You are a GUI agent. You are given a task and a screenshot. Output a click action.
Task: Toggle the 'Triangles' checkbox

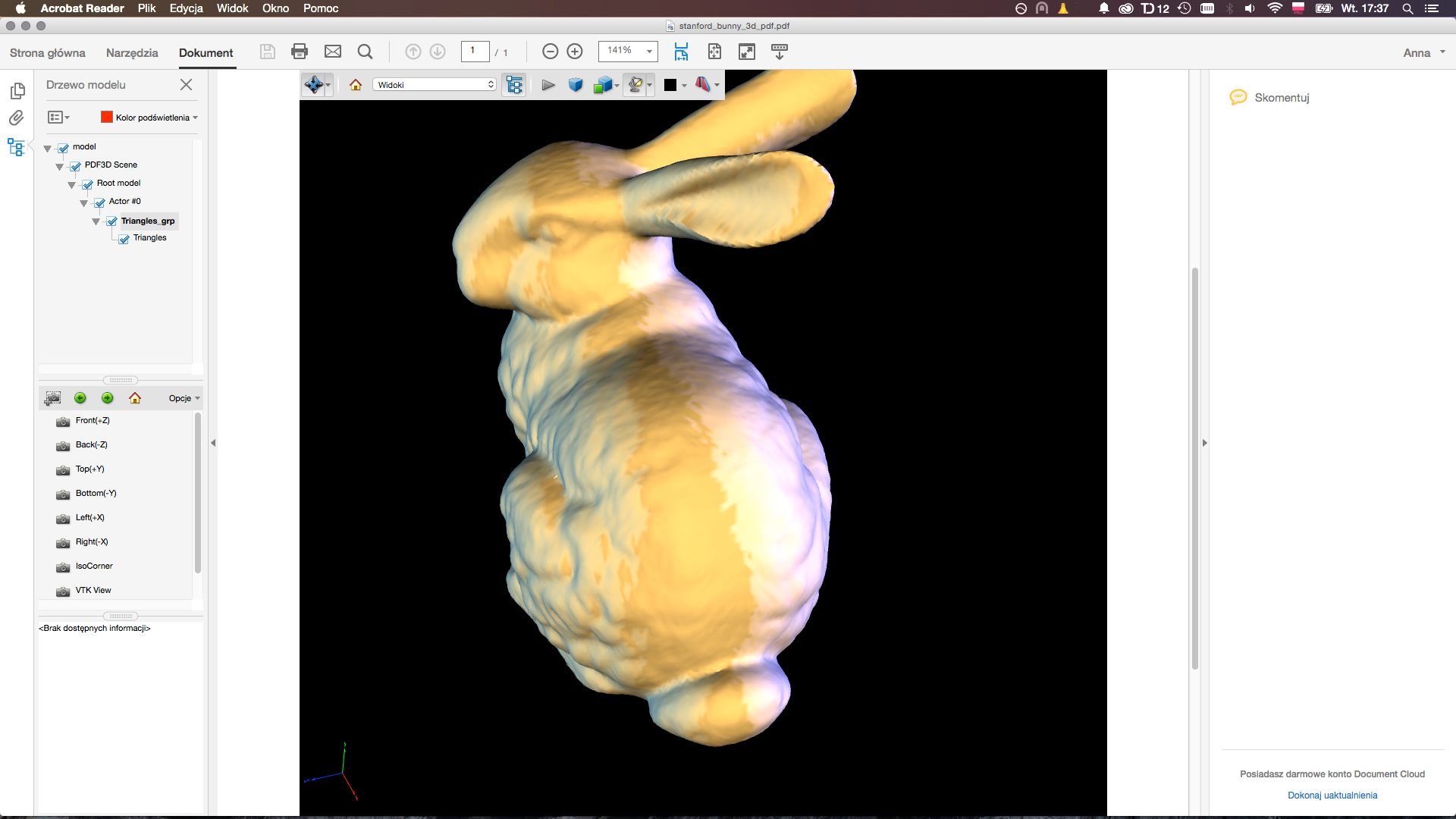tap(124, 239)
